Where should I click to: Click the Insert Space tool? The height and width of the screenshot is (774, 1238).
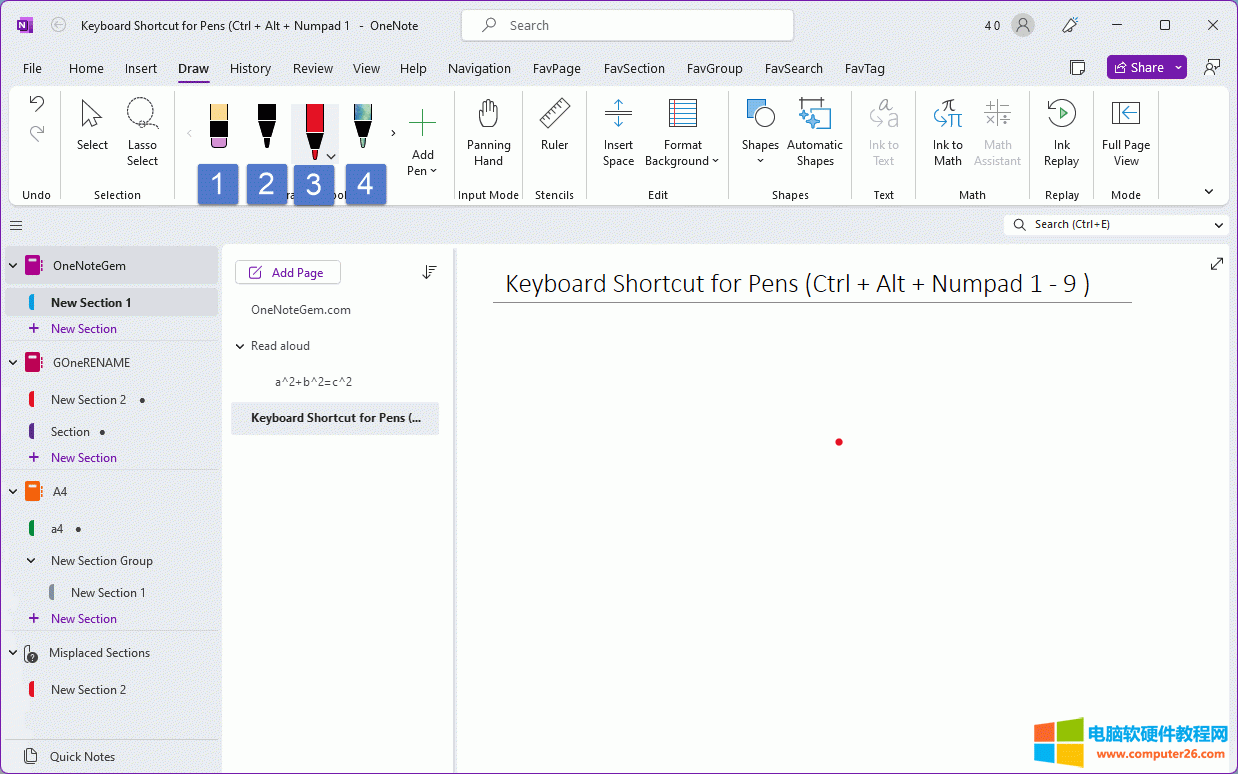(x=618, y=132)
